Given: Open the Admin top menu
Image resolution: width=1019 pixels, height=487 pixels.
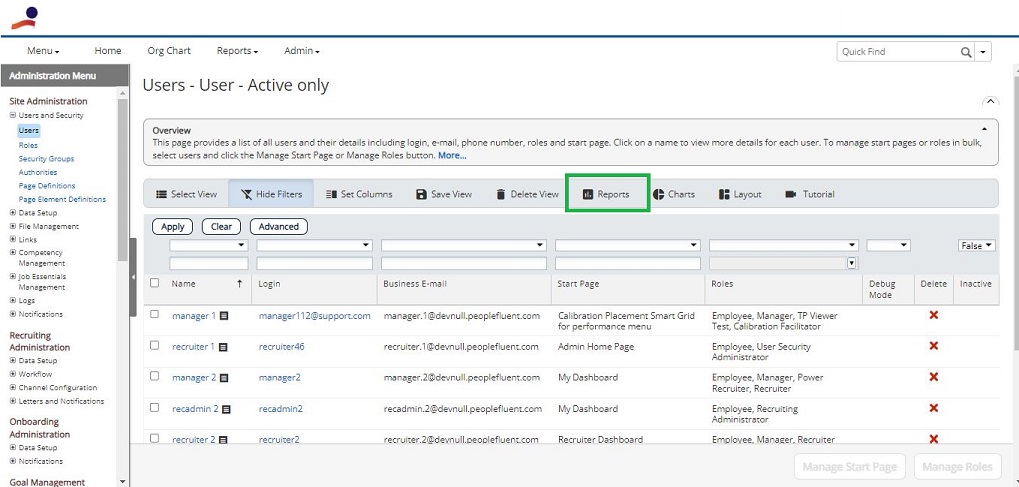Looking at the screenshot, I should point(302,51).
